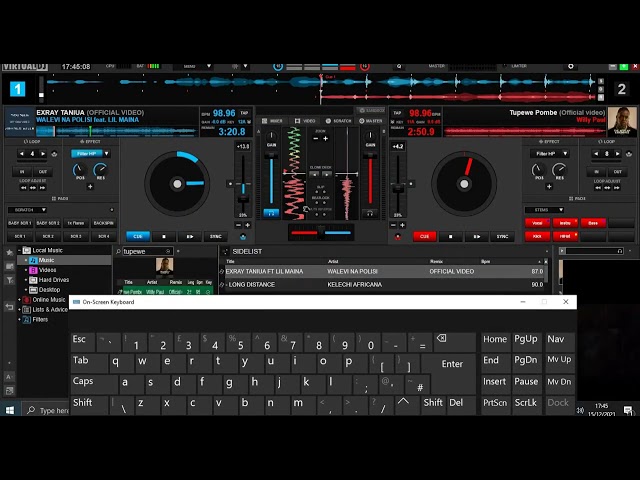The image size is (640, 480).
Task: Open the filter funnel icon in sidebar
Action: [9, 280]
